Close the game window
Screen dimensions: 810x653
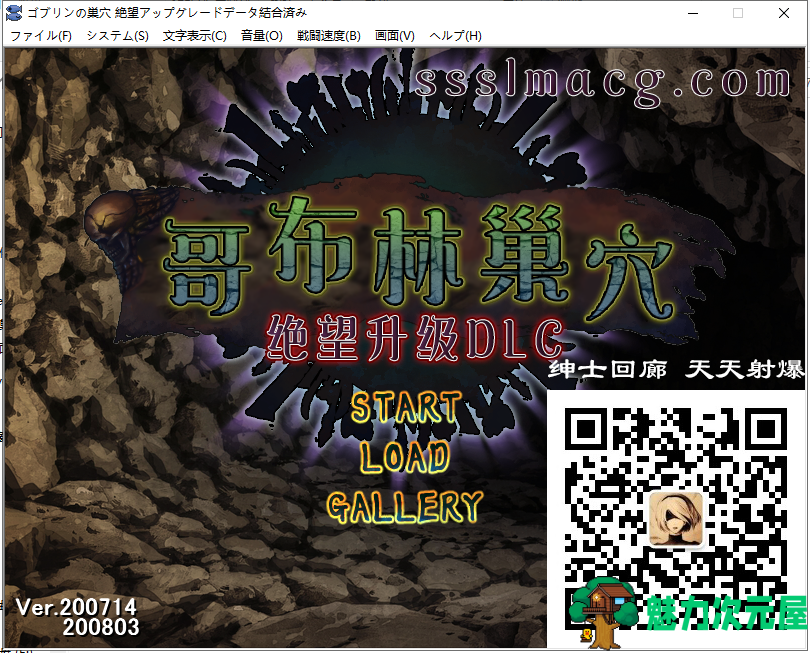coord(784,13)
